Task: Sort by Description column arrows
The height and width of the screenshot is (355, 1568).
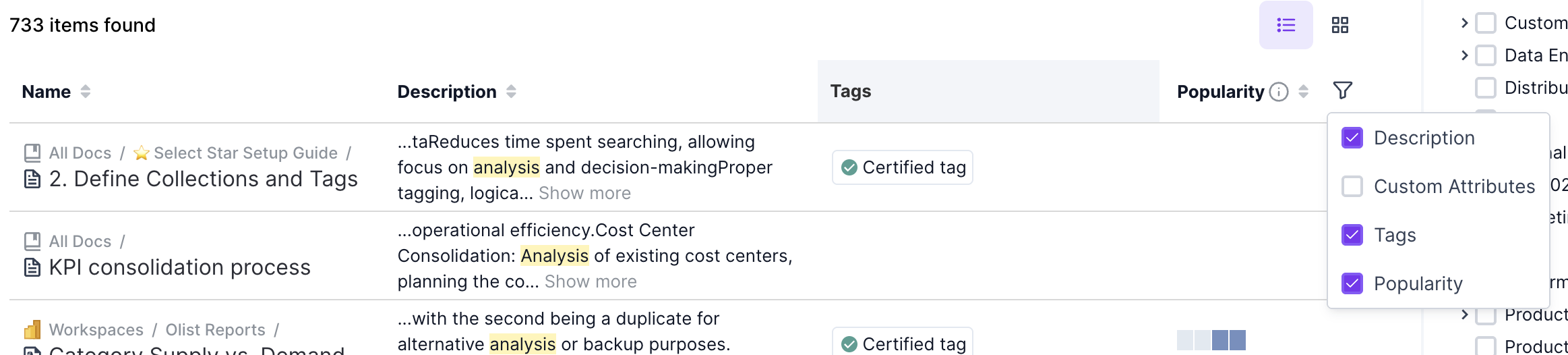Action: tap(511, 92)
